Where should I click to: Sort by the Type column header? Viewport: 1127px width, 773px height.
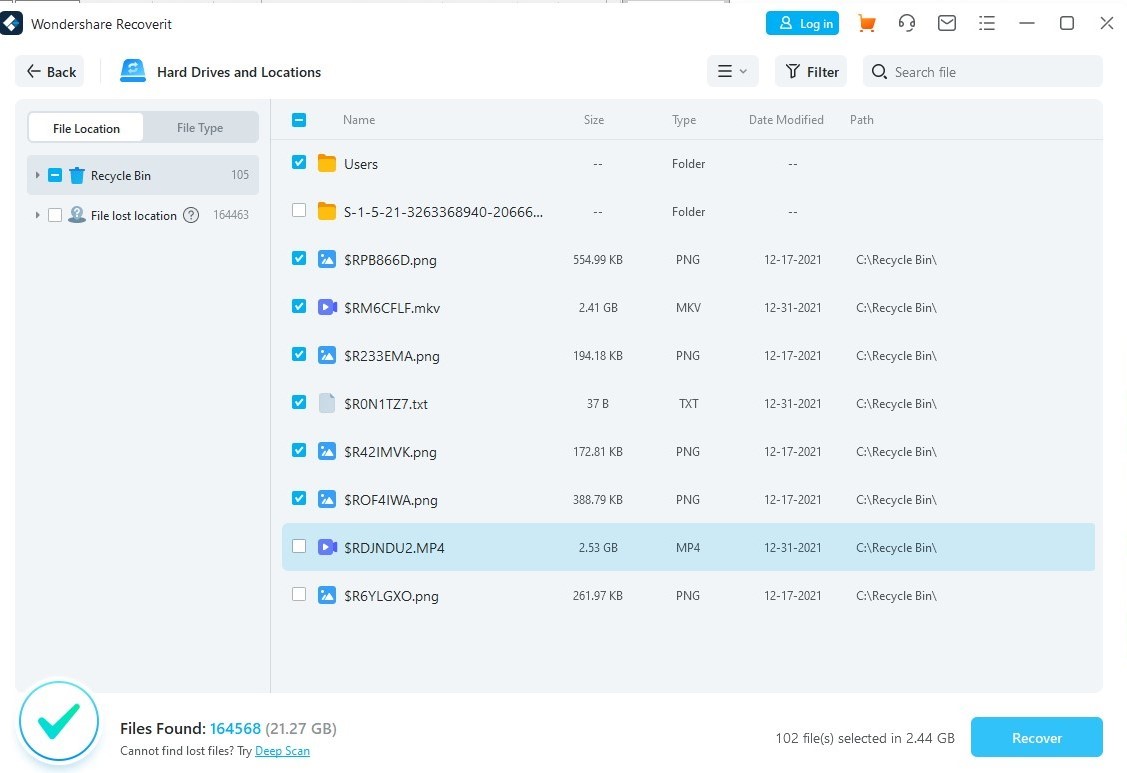[x=684, y=119]
